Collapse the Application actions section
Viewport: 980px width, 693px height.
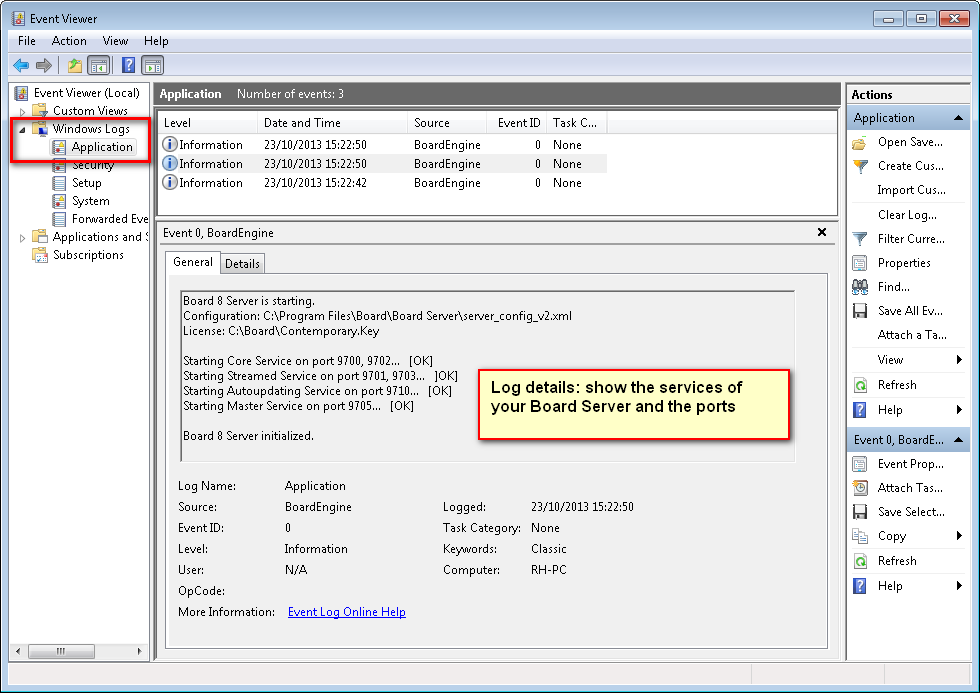point(958,118)
